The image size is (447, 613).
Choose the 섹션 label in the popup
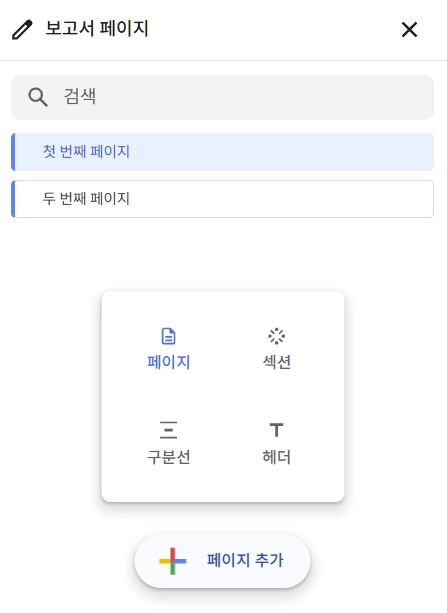click(276, 362)
